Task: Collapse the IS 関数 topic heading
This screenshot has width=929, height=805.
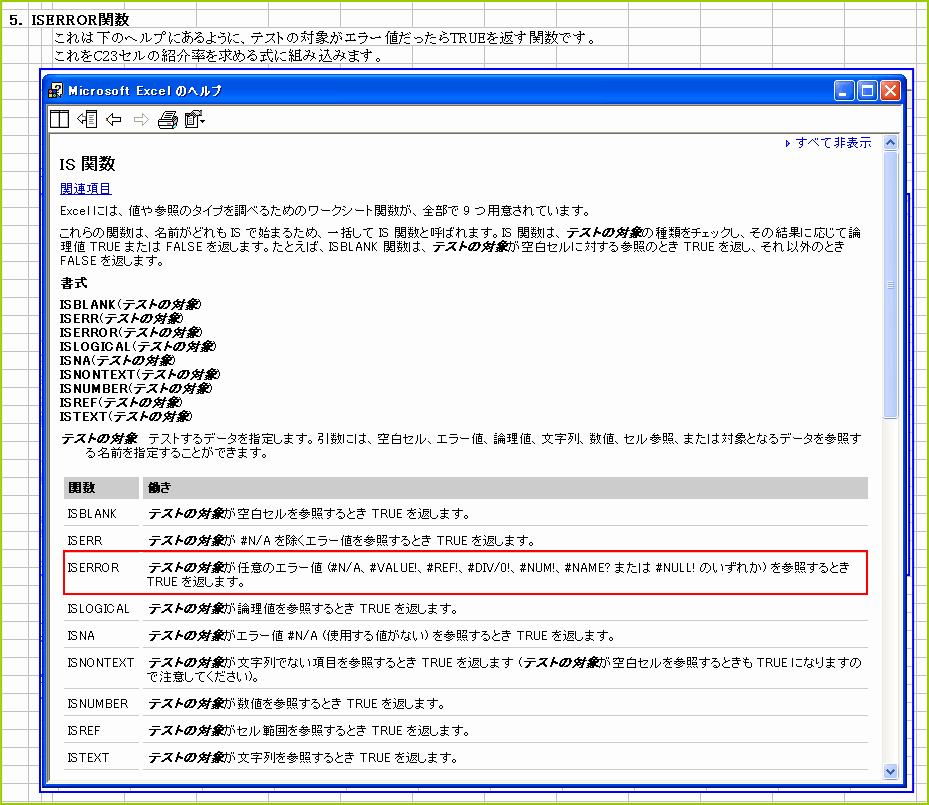Action: (79, 164)
